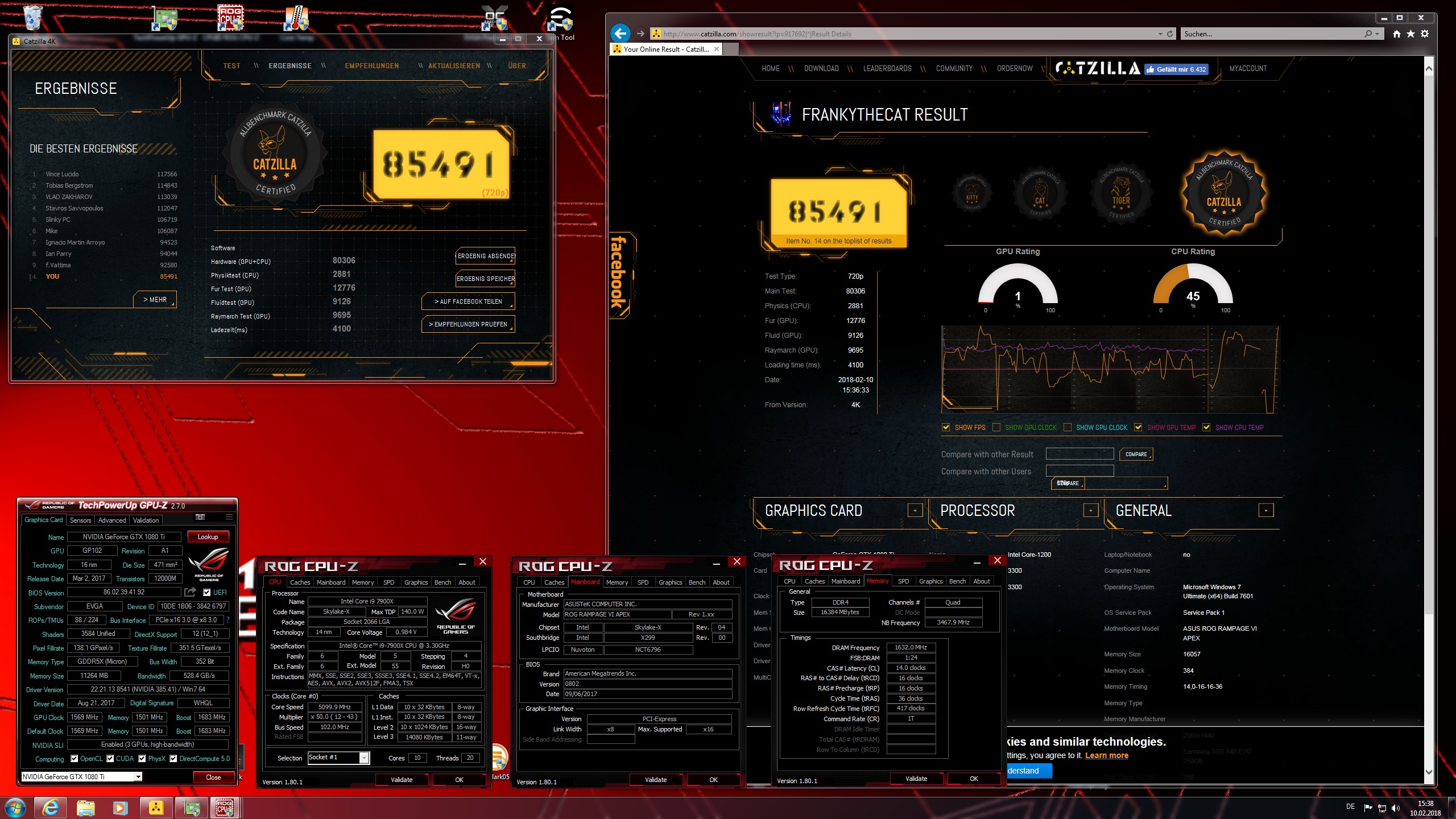Viewport: 1456px width, 819px height.
Task: Click the browser refresh icon
Action: (x=1170, y=34)
